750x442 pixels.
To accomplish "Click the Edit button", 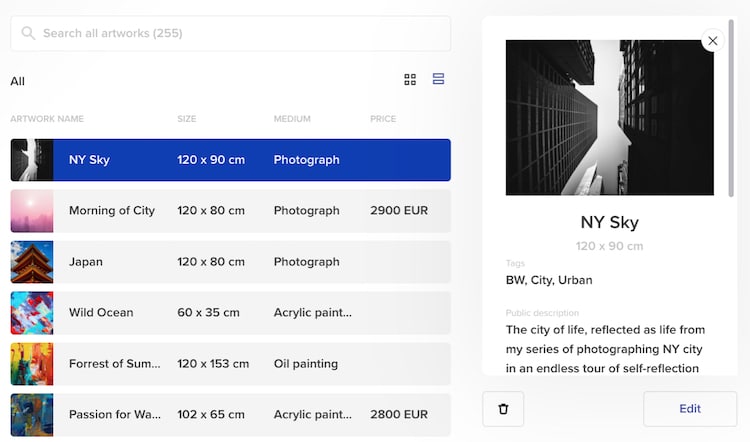I will 690,409.
